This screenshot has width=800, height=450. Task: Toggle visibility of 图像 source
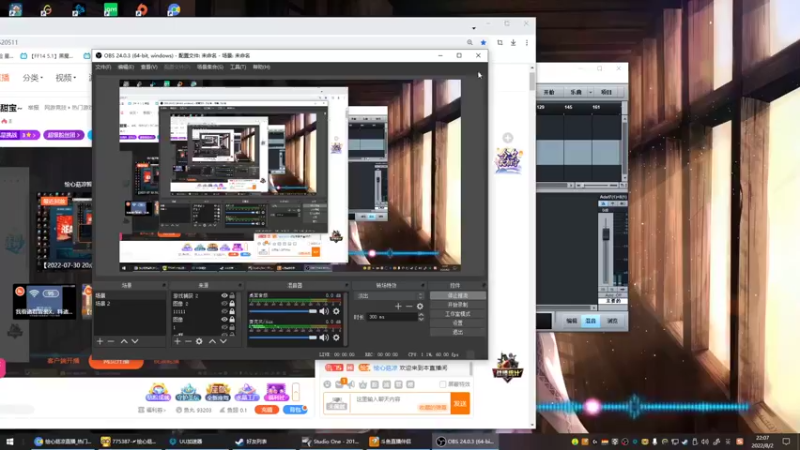[x=224, y=319]
